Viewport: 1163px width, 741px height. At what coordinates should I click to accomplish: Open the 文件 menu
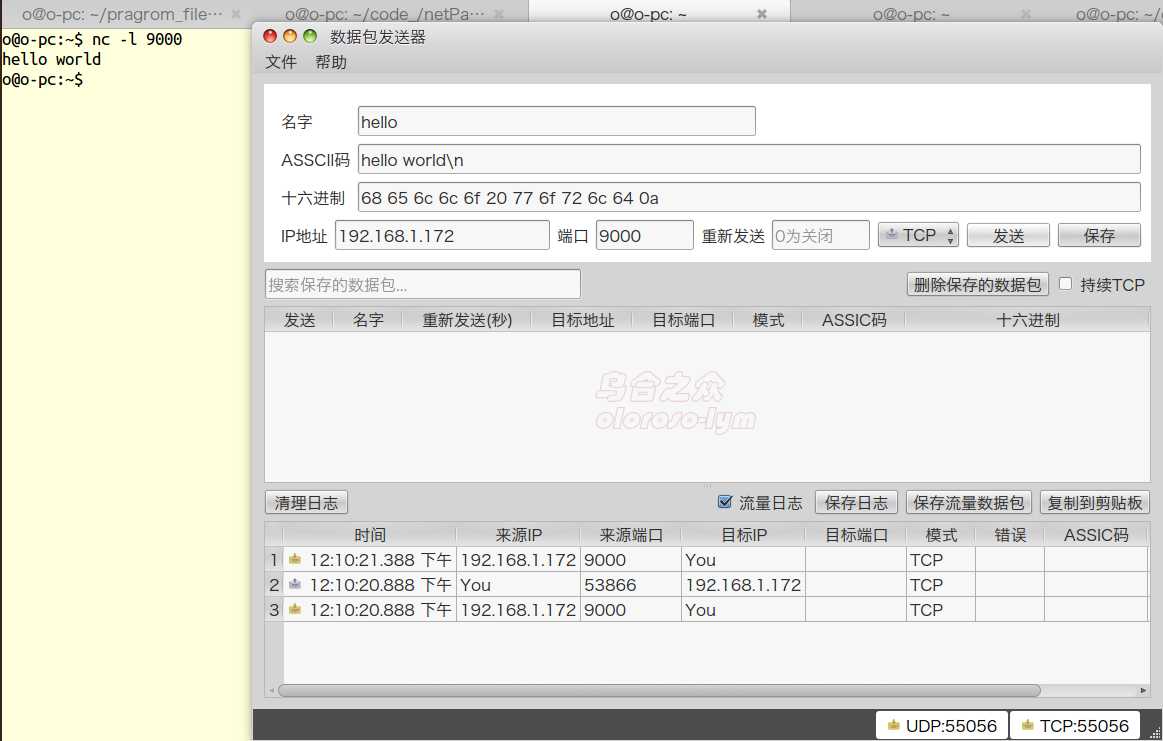click(x=281, y=62)
